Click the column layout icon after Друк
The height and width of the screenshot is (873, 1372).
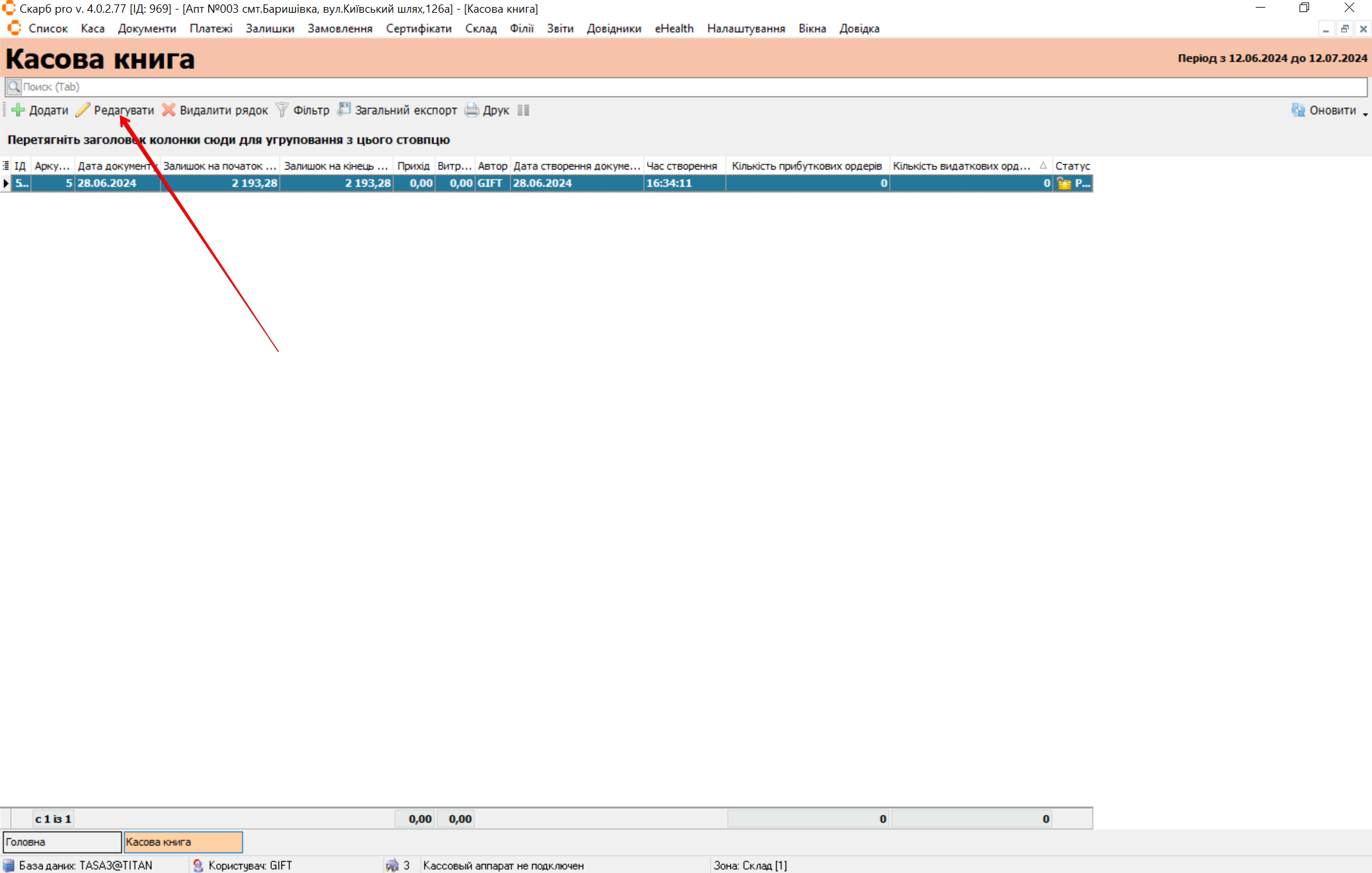[523, 110]
